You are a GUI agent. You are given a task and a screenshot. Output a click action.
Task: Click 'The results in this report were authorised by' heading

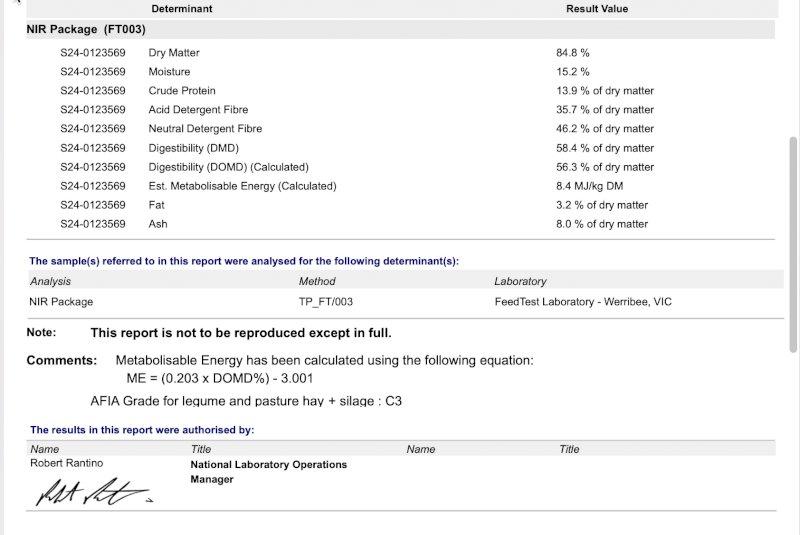point(142,429)
